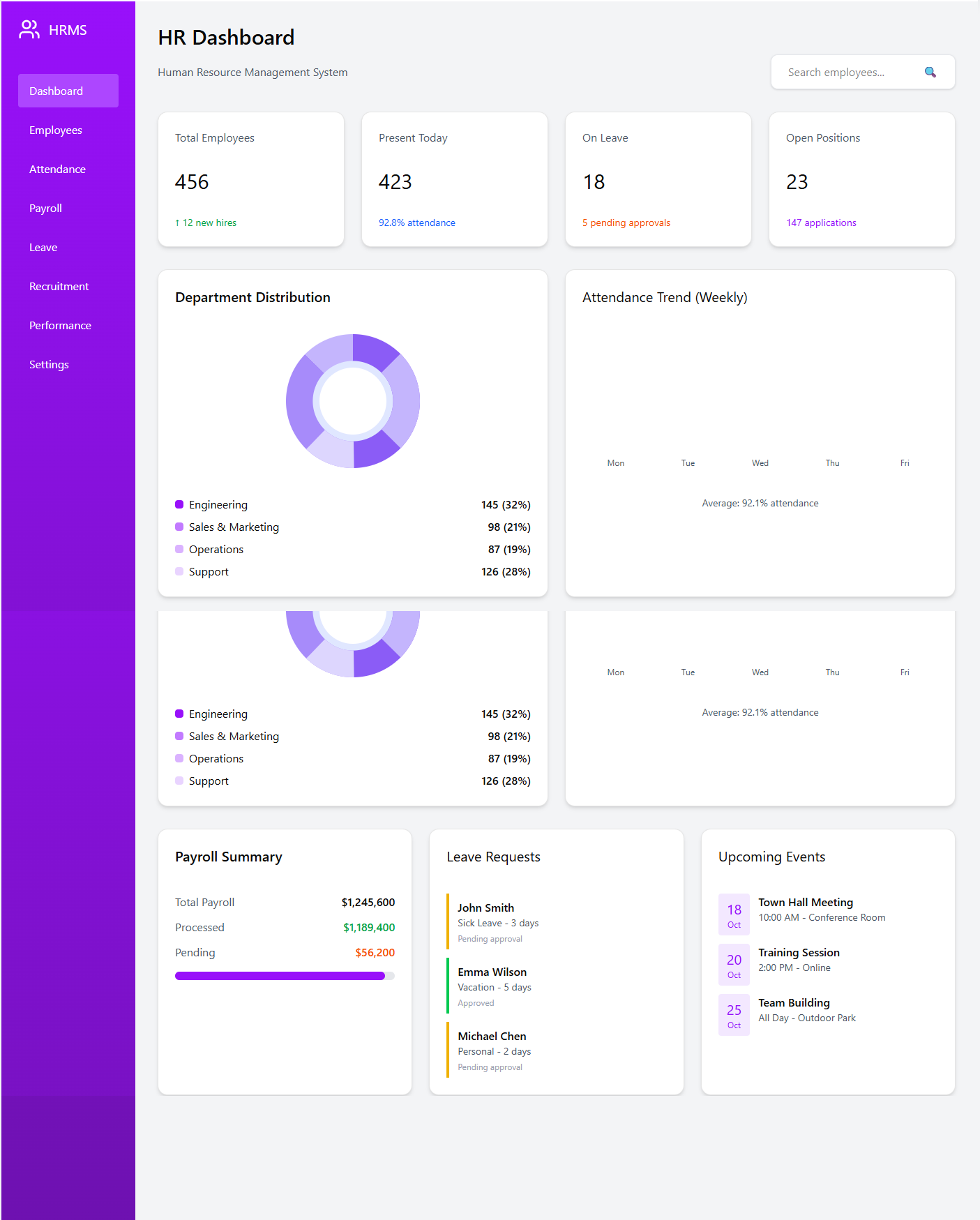
Task: Focus the Search employees input field
Action: tap(847, 73)
